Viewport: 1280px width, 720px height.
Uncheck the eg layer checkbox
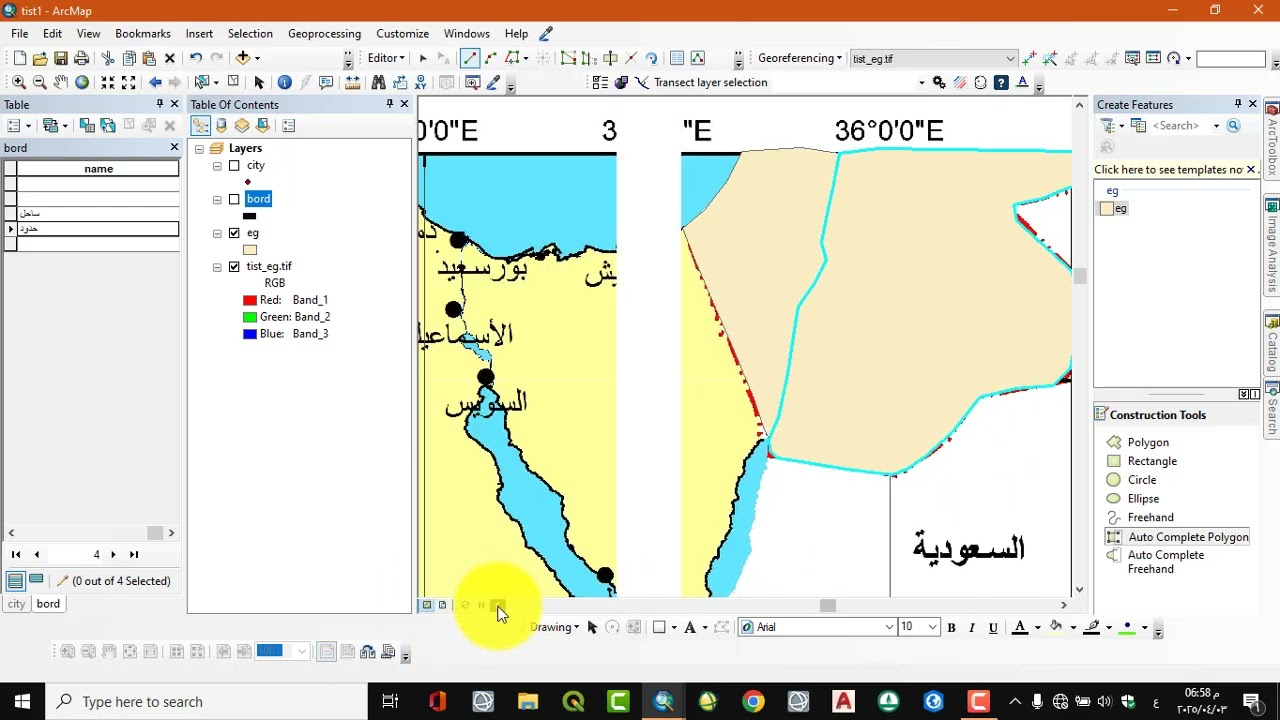pos(234,233)
